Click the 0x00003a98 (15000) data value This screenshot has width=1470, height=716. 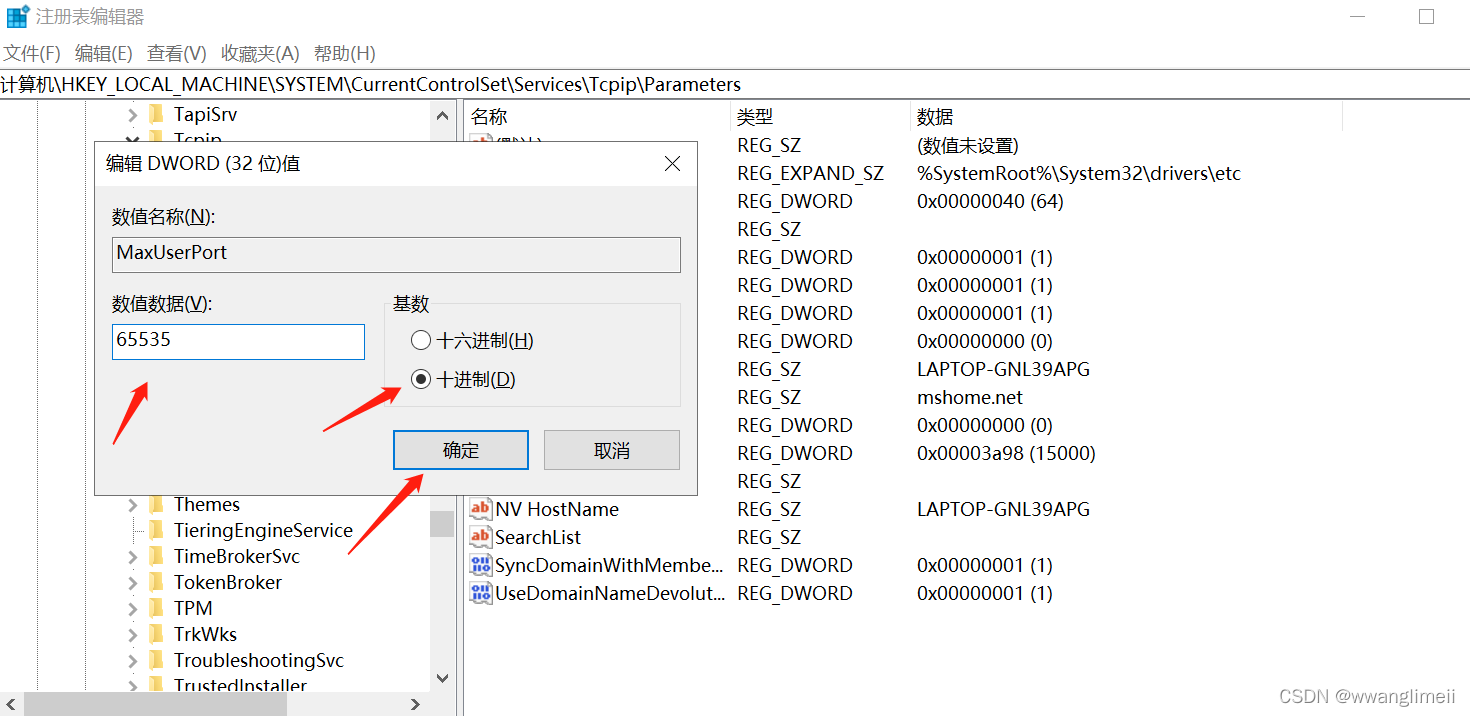pos(1006,453)
